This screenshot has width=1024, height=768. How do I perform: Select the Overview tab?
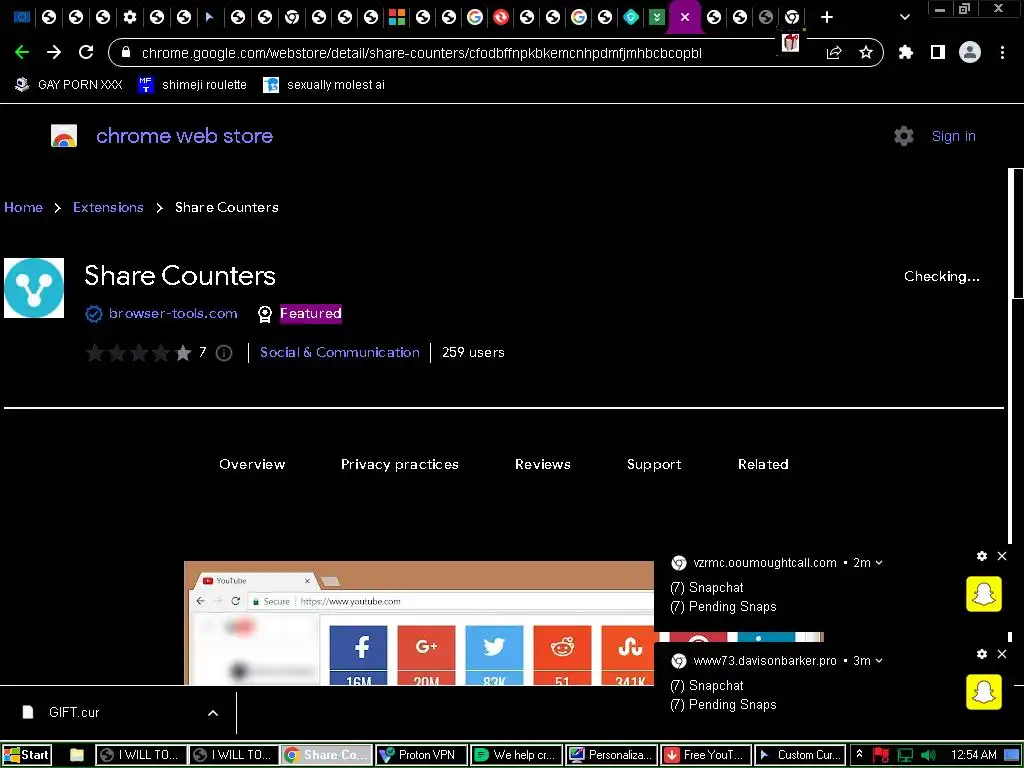[252, 464]
